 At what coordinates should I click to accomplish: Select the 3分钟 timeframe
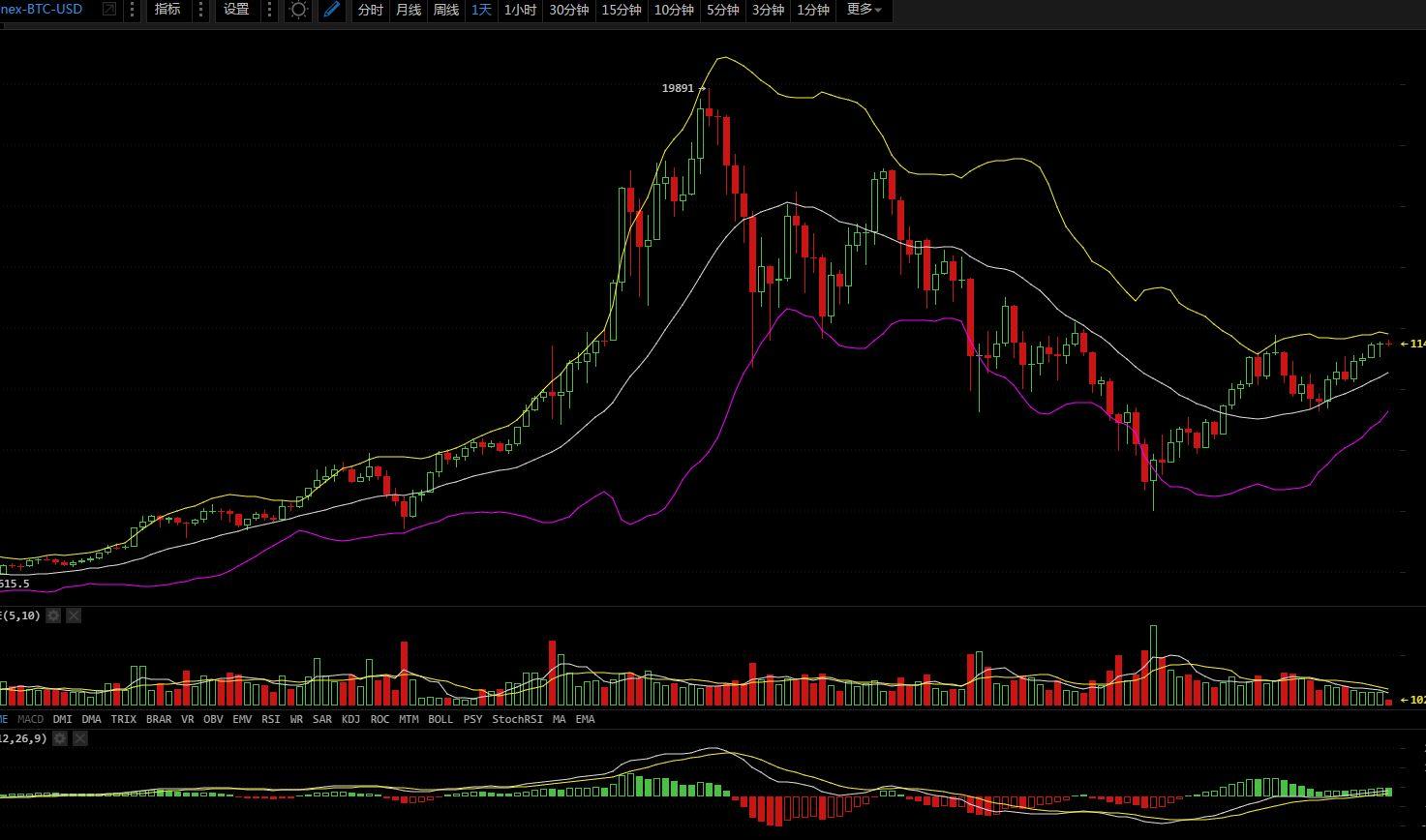(x=768, y=10)
